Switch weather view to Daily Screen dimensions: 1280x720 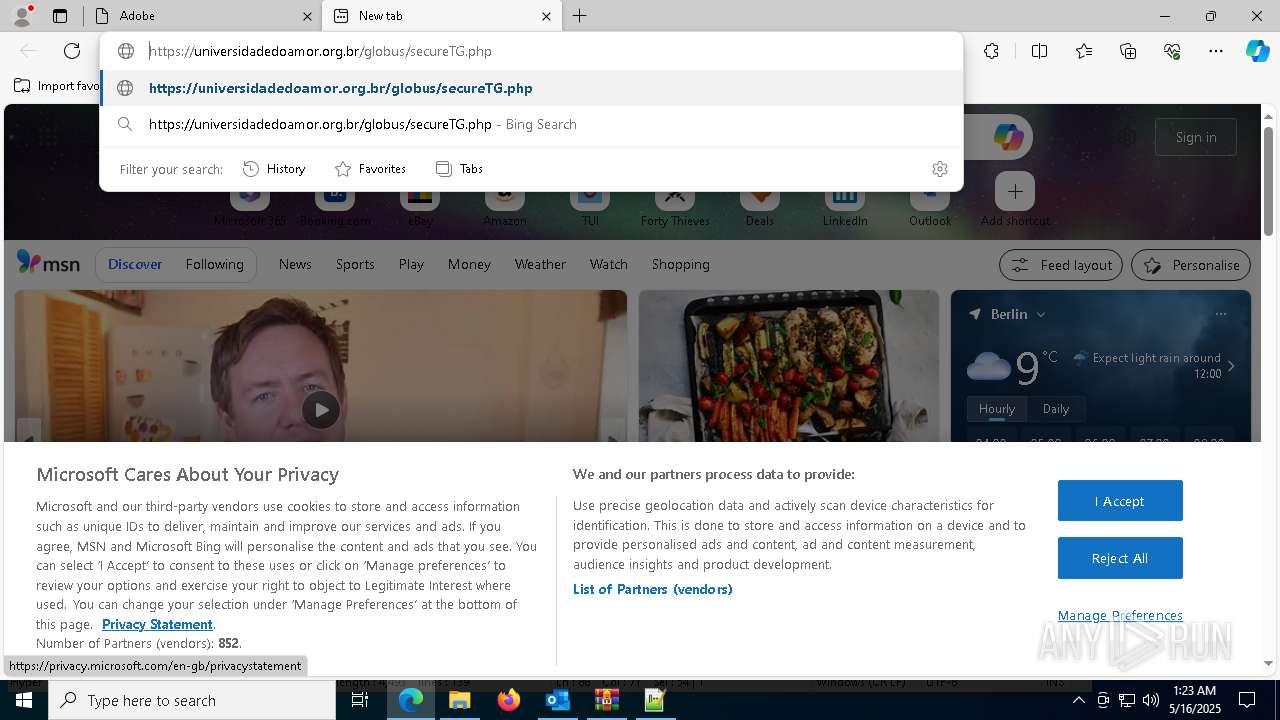(1056, 409)
